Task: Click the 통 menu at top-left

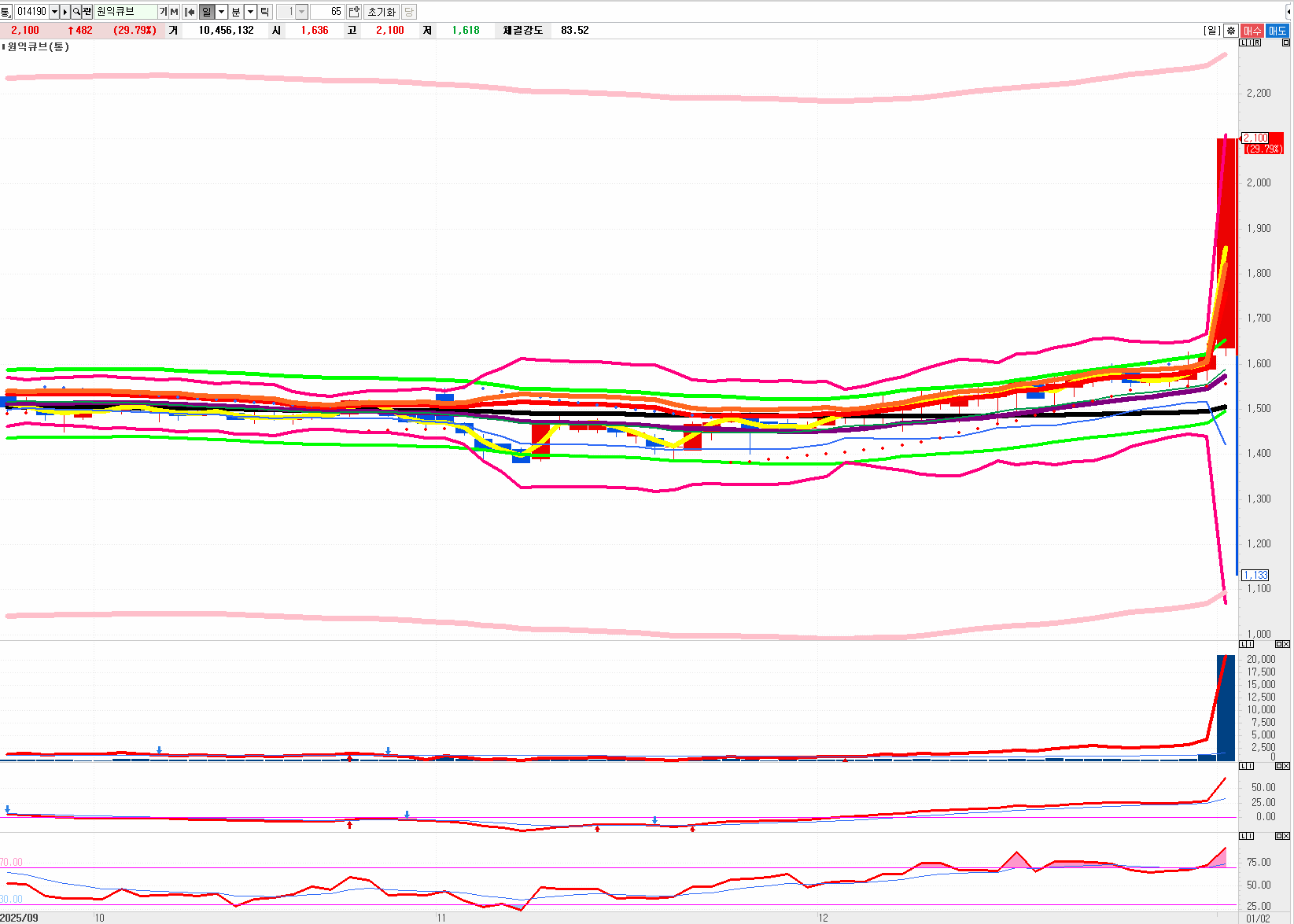Action: 6,12
